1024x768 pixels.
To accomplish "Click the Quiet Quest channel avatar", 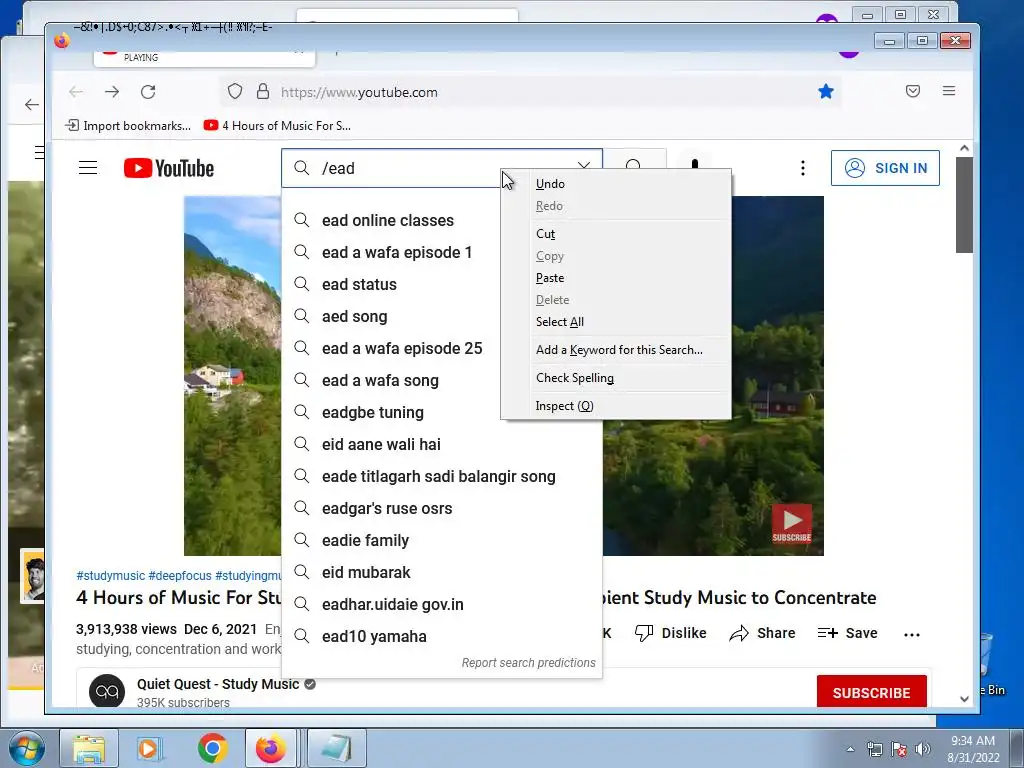I will point(107,690).
